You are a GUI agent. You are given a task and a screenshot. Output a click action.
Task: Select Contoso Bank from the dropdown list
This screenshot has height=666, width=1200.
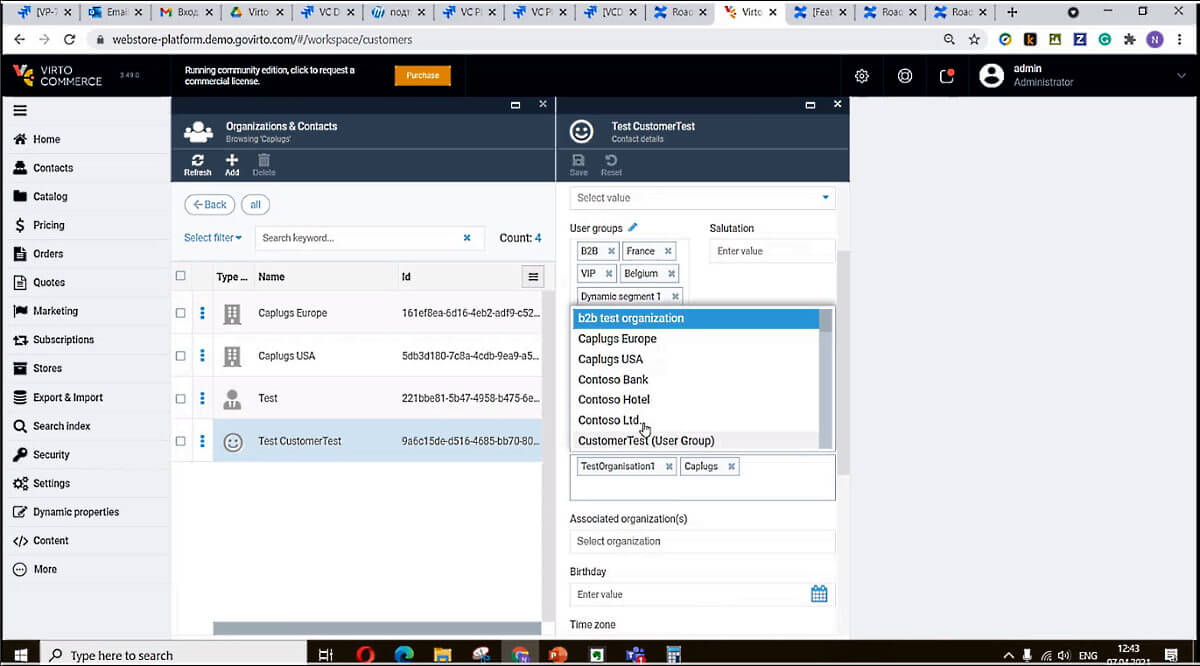pos(613,380)
